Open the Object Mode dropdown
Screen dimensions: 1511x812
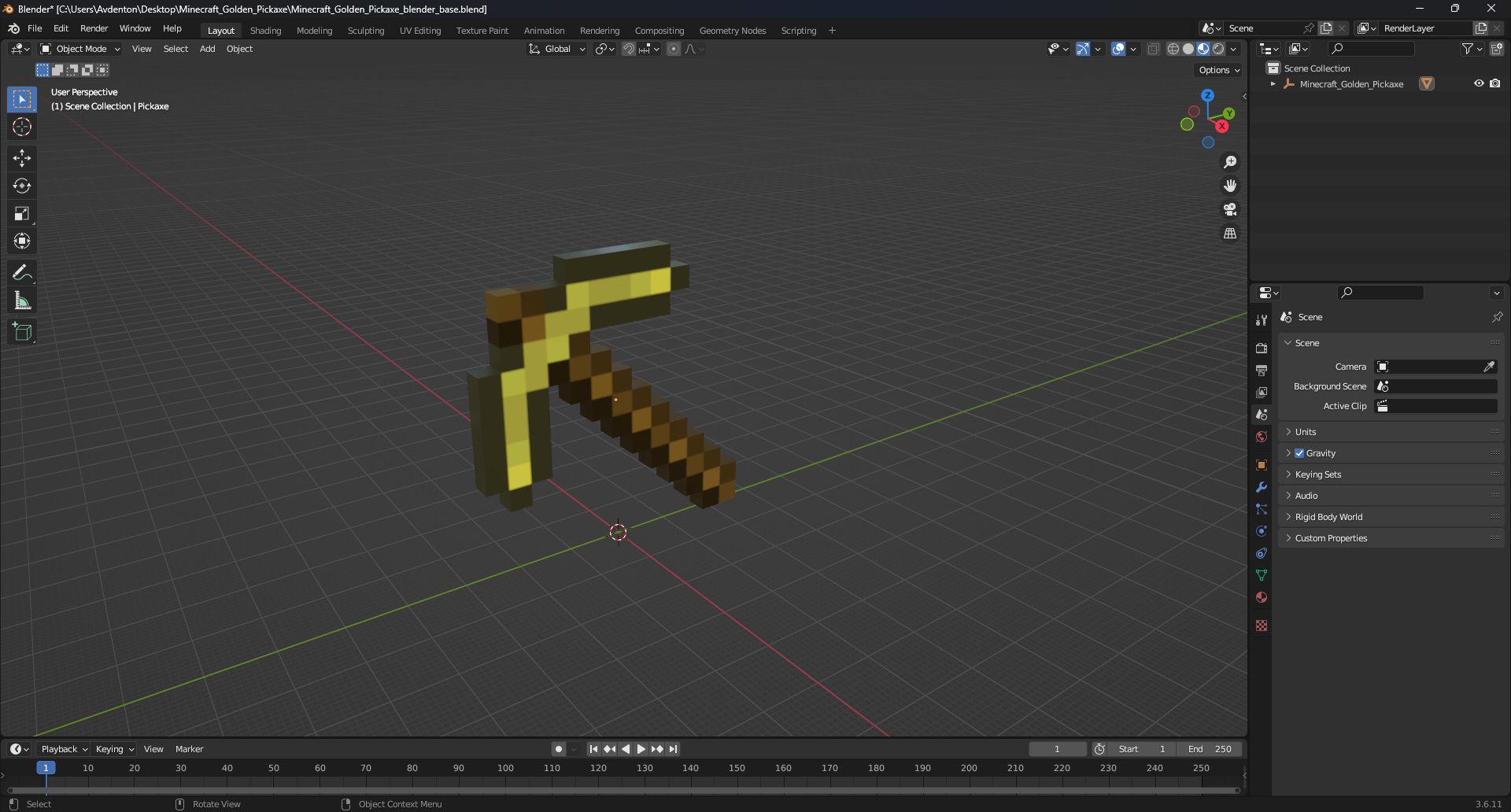click(80, 49)
